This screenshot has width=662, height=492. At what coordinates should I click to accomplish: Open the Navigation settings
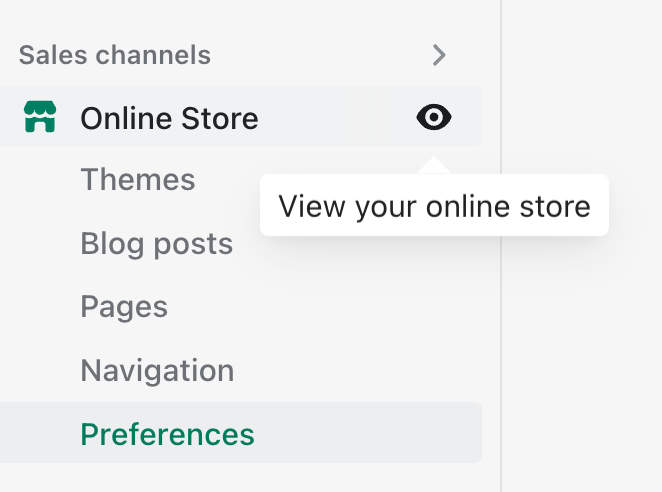pos(157,370)
